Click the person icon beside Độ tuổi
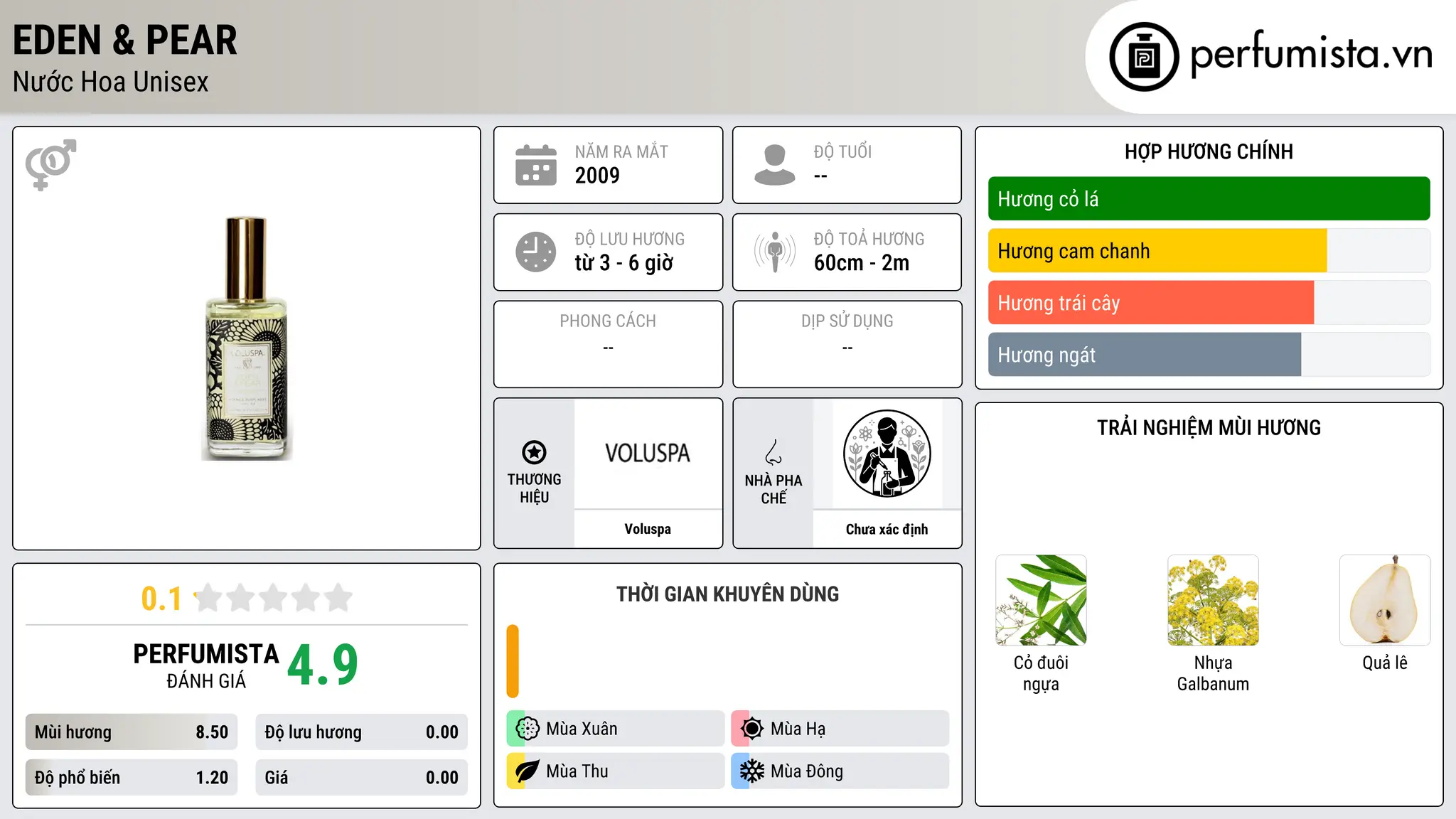 pos(775,165)
